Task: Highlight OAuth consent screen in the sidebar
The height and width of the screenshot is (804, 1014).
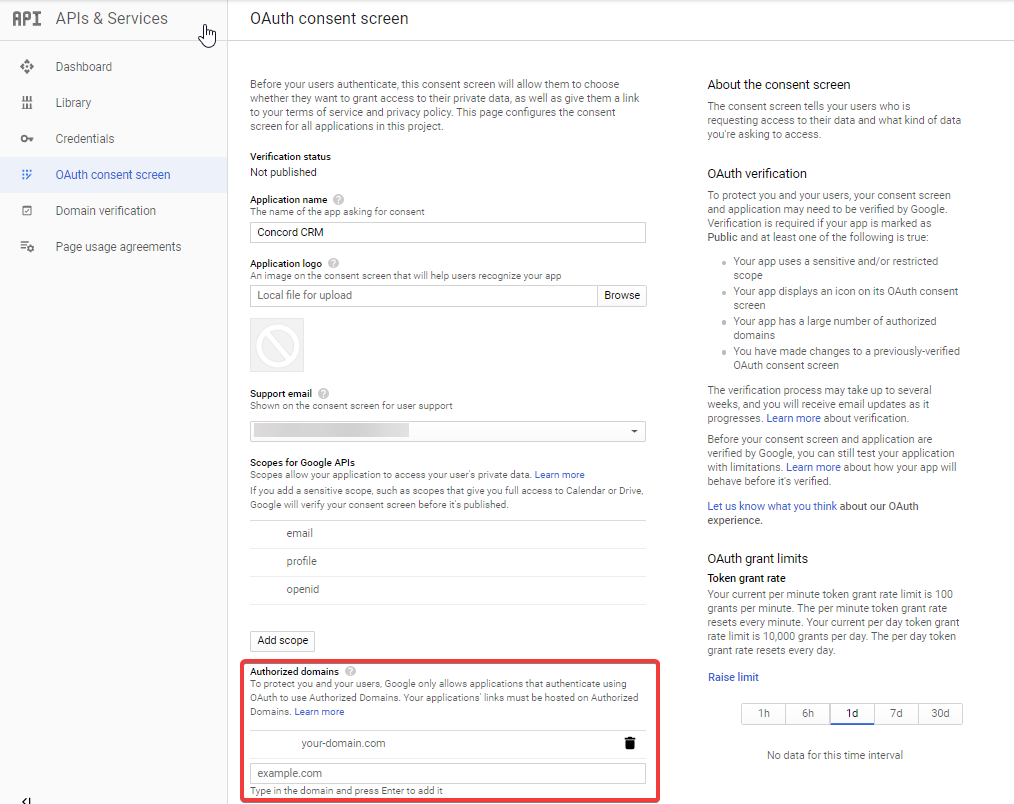Action: pyautogui.click(x=113, y=174)
